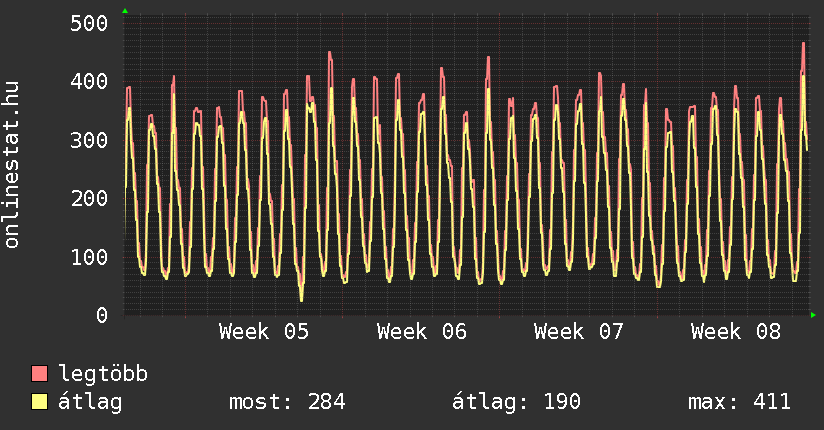Click the red legtöbb legend swatch

(40, 374)
